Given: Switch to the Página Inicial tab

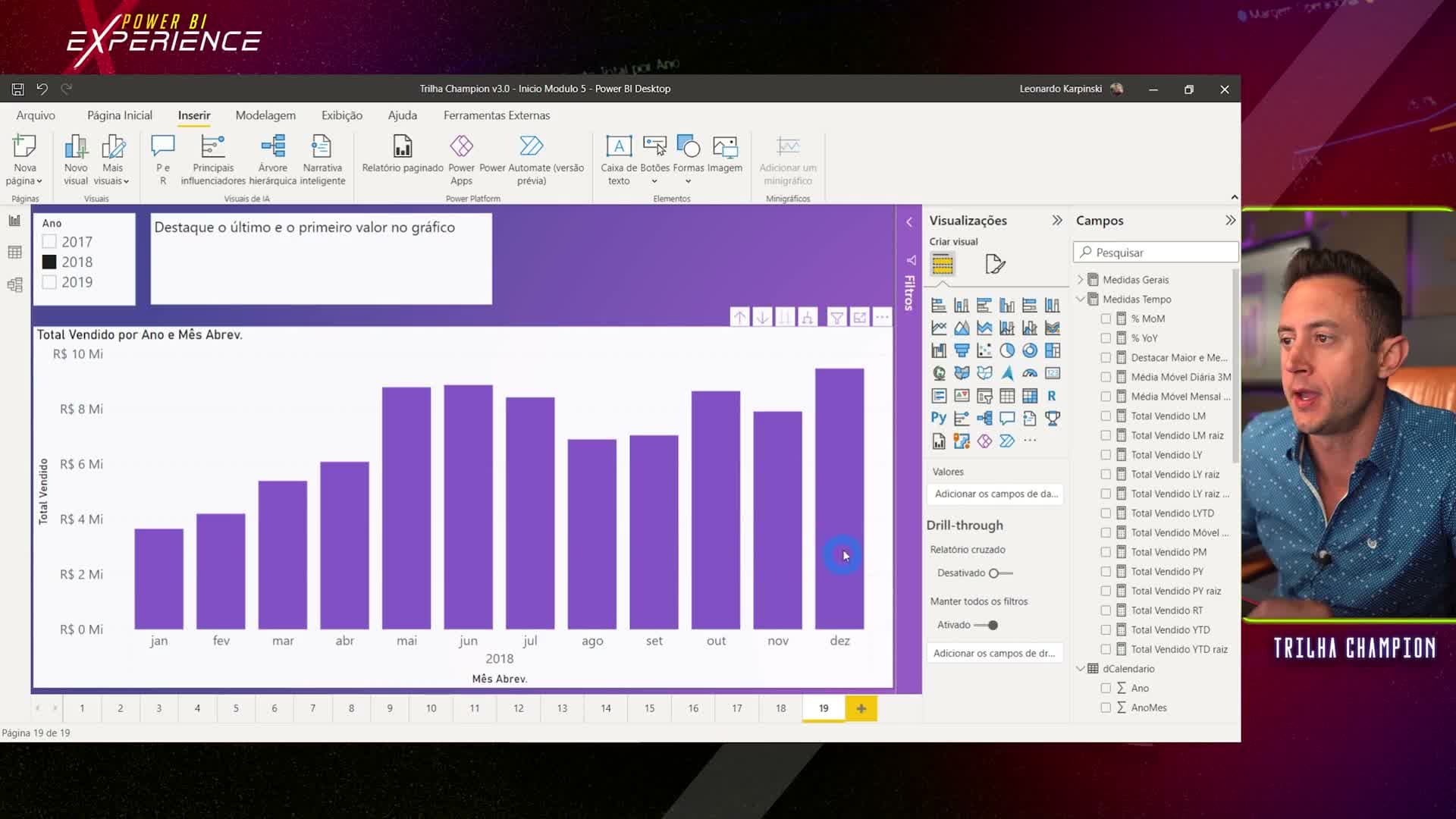Looking at the screenshot, I should click(120, 115).
